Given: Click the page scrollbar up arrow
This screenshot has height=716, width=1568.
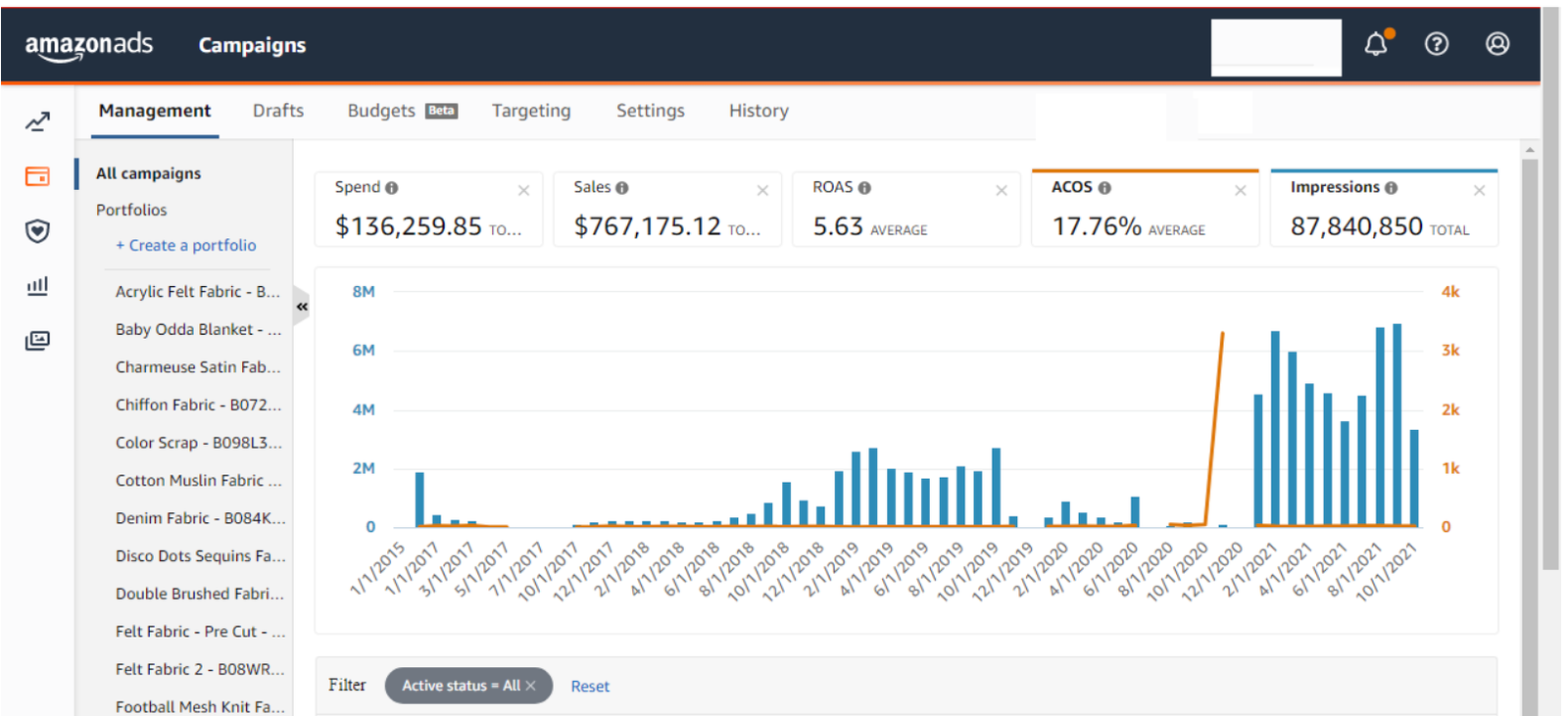Looking at the screenshot, I should pos(1530,150).
